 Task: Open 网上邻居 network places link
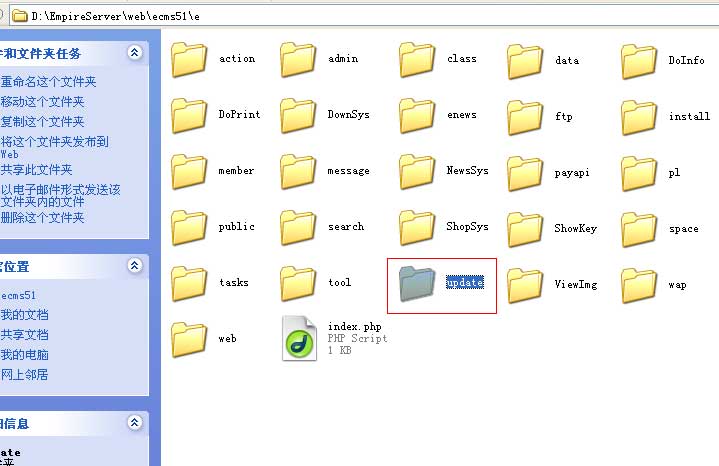[25, 375]
